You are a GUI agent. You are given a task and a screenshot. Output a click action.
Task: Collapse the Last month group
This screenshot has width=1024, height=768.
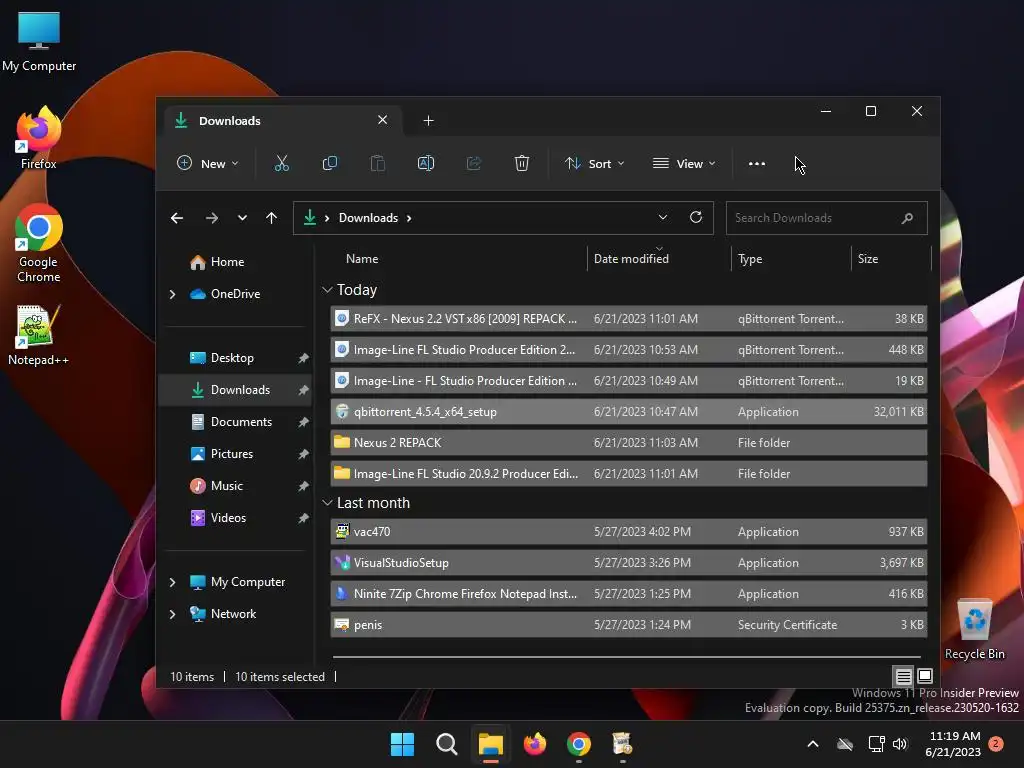(327, 503)
